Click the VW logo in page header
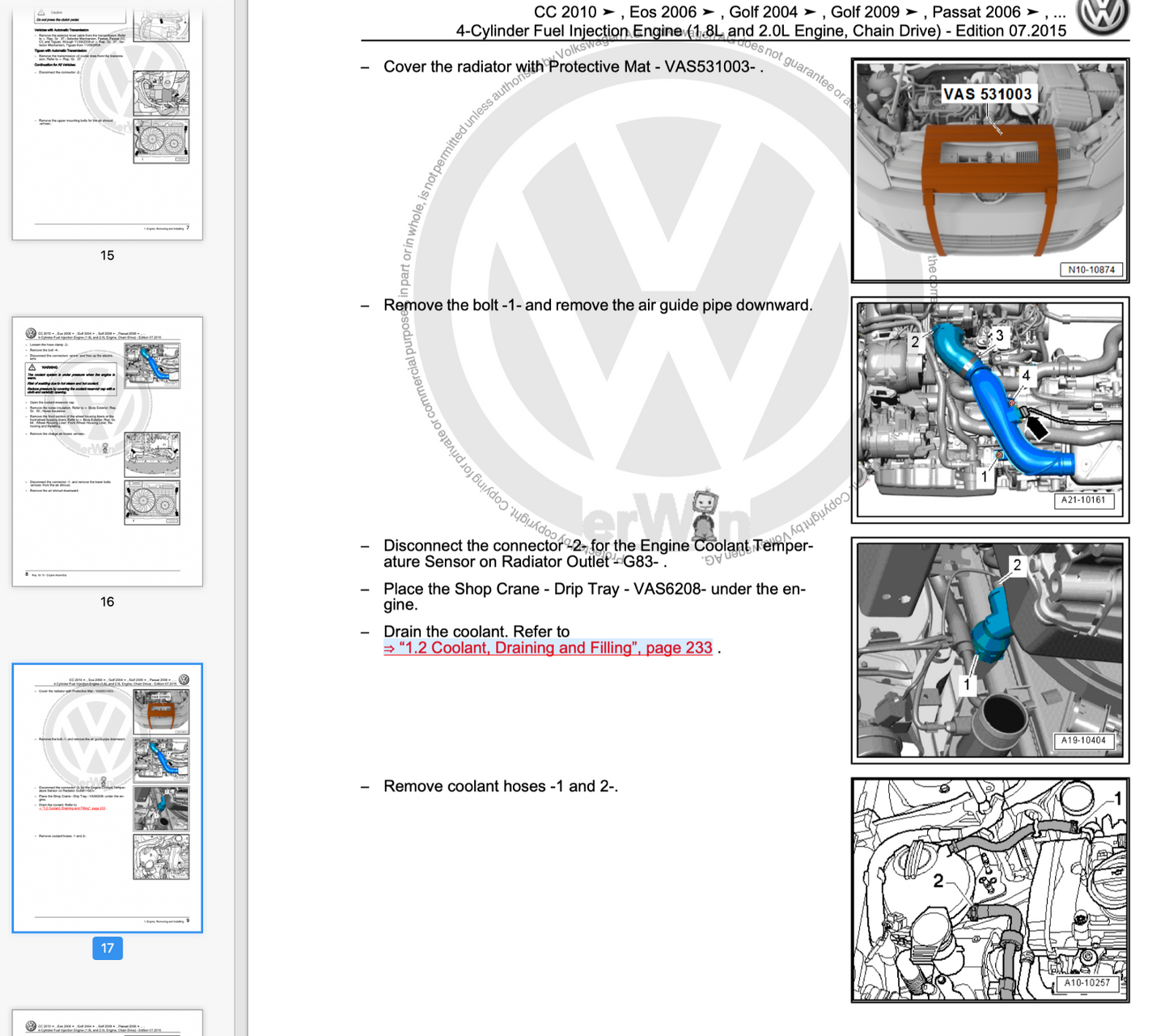This screenshot has height=1036, width=1169. [x=1103, y=16]
